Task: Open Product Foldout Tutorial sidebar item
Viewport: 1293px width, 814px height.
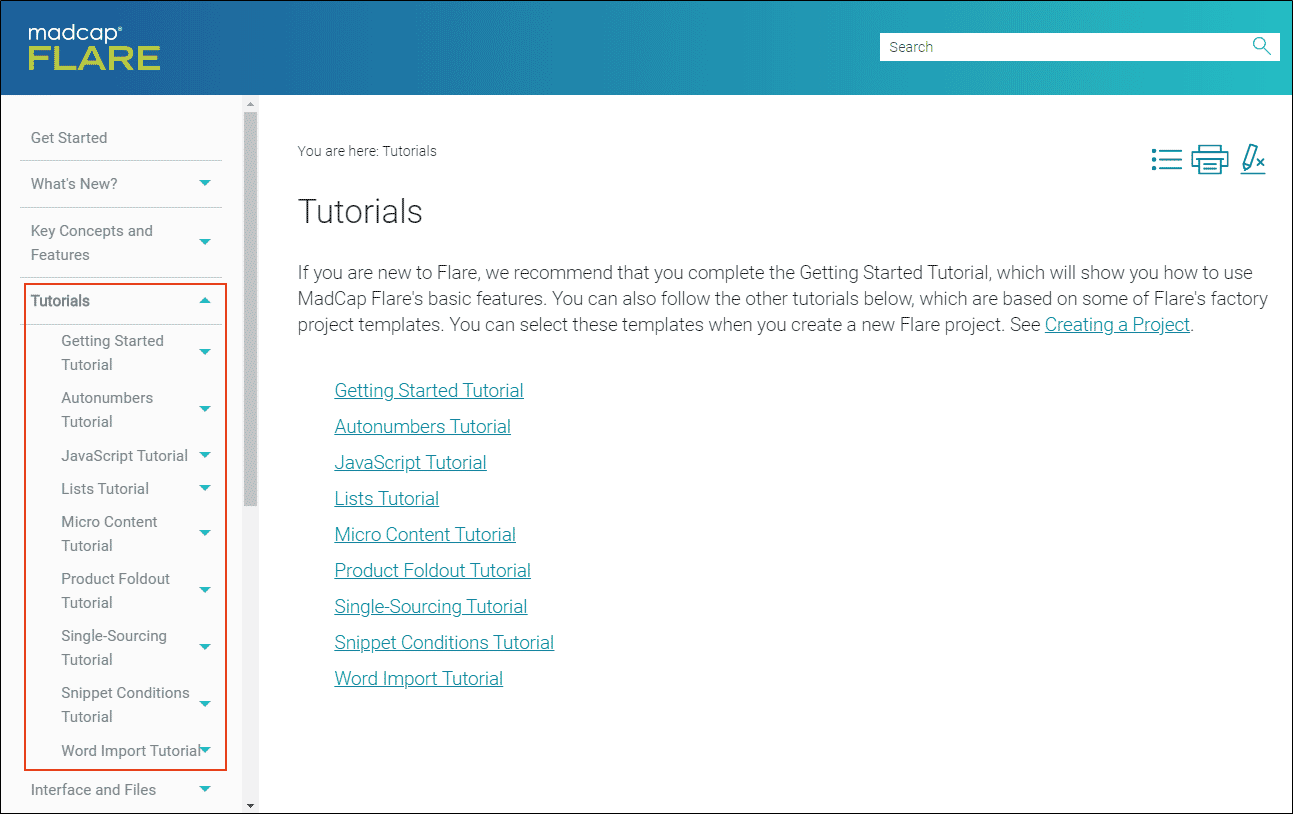Action: [115, 591]
